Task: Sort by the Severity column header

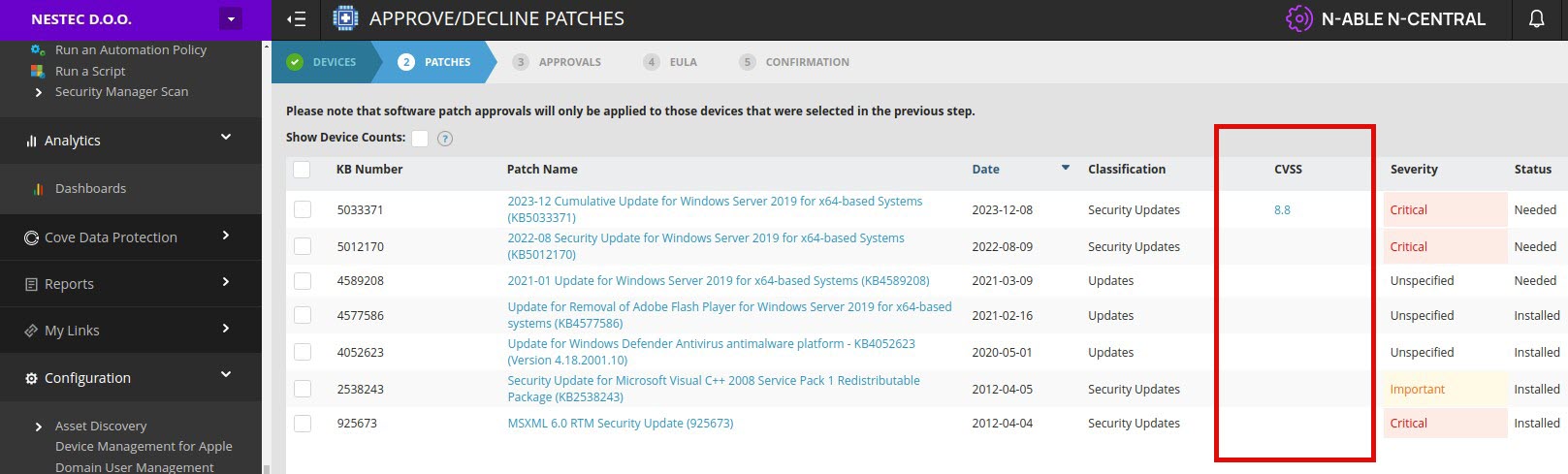Action: point(1414,170)
